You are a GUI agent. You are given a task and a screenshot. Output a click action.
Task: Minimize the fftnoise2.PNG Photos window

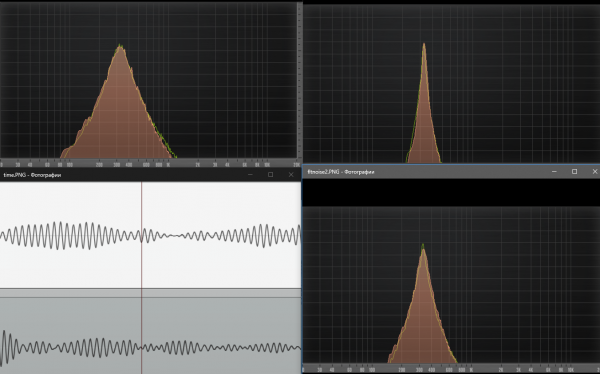coord(554,171)
